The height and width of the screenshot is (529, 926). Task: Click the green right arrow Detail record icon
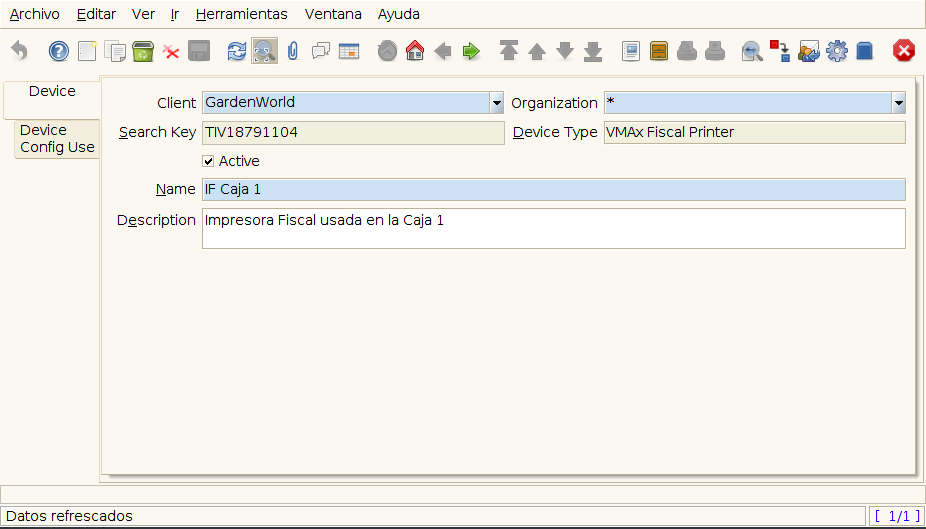(x=471, y=51)
